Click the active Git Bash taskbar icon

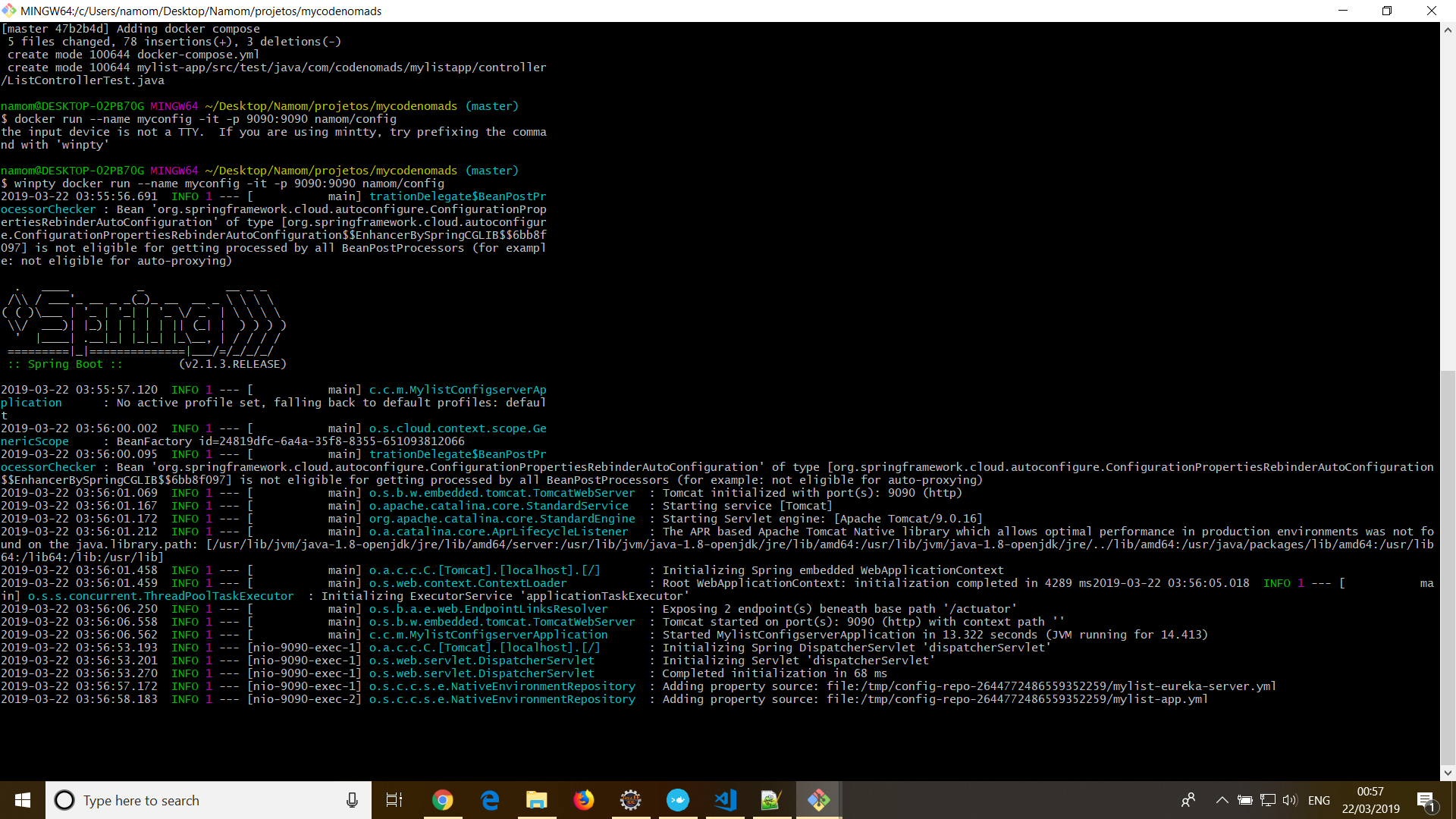pyautogui.click(x=818, y=800)
